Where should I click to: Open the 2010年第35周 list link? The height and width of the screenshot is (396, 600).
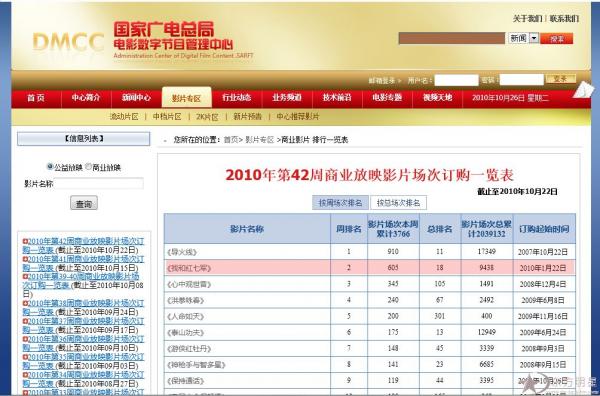click(83, 361)
